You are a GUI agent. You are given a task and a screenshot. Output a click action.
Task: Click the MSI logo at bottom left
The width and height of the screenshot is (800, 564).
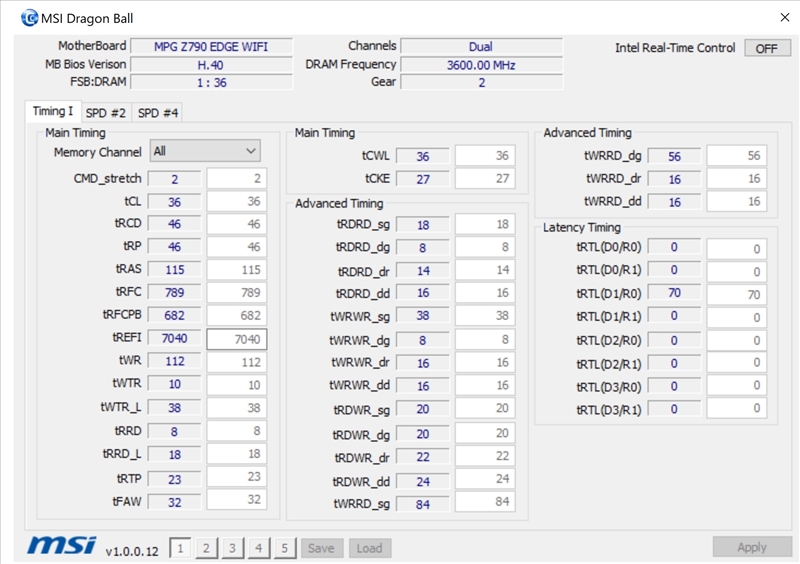click(x=62, y=545)
